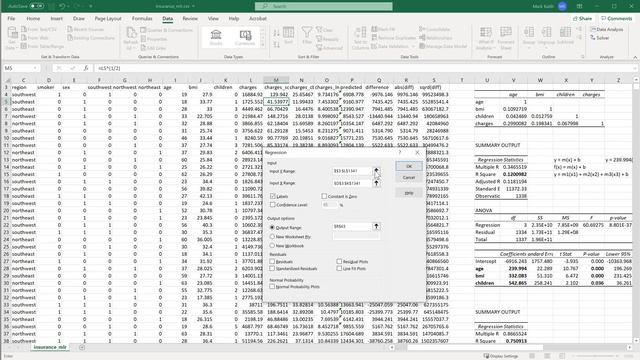Viewport: 640px width, 360px height.
Task: Open the Name Box dropdown arrow
Action: pos(35,68)
